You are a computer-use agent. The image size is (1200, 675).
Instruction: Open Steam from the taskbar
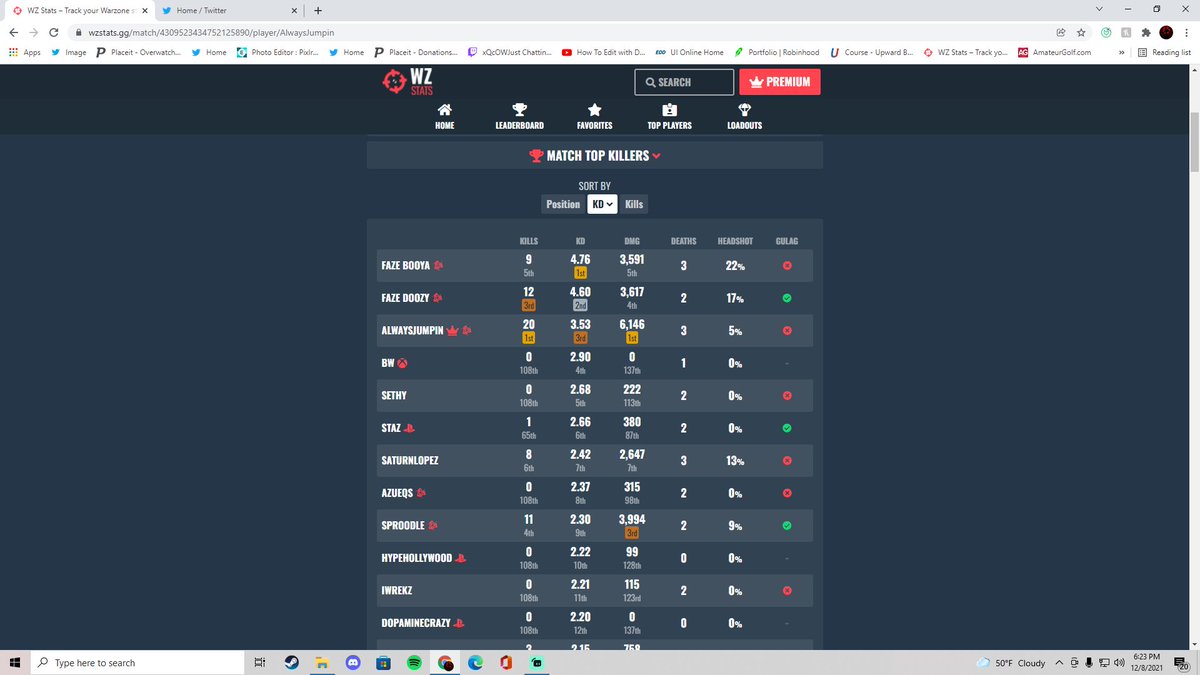click(x=291, y=662)
